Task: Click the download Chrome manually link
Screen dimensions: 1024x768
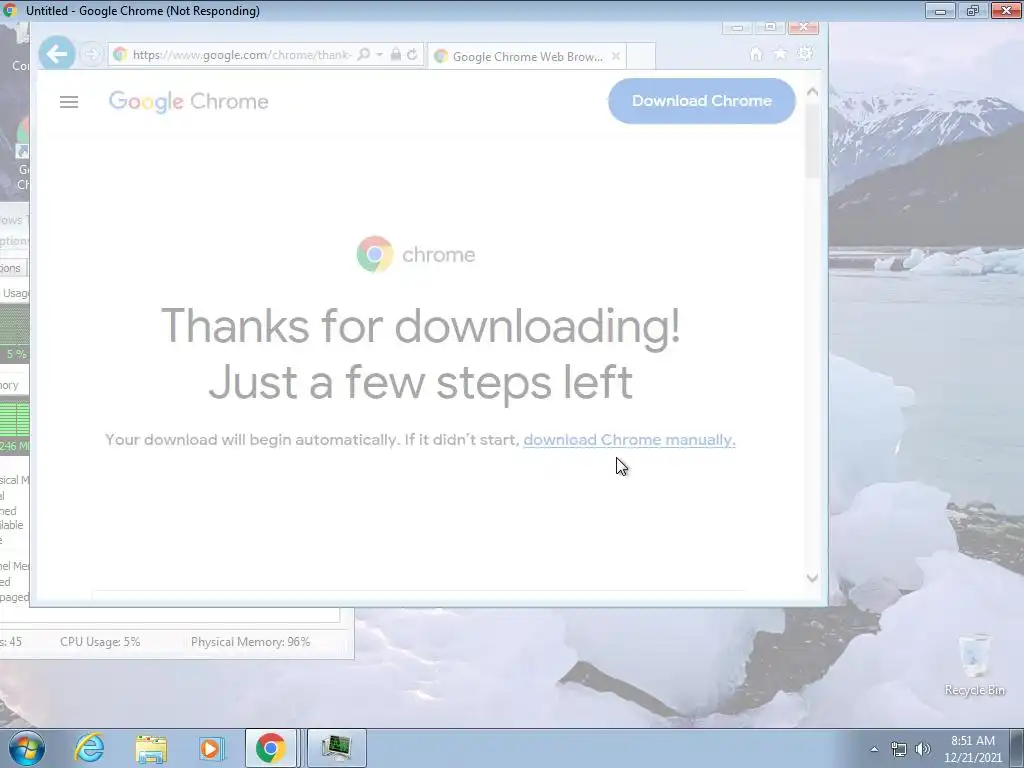Action: click(629, 440)
